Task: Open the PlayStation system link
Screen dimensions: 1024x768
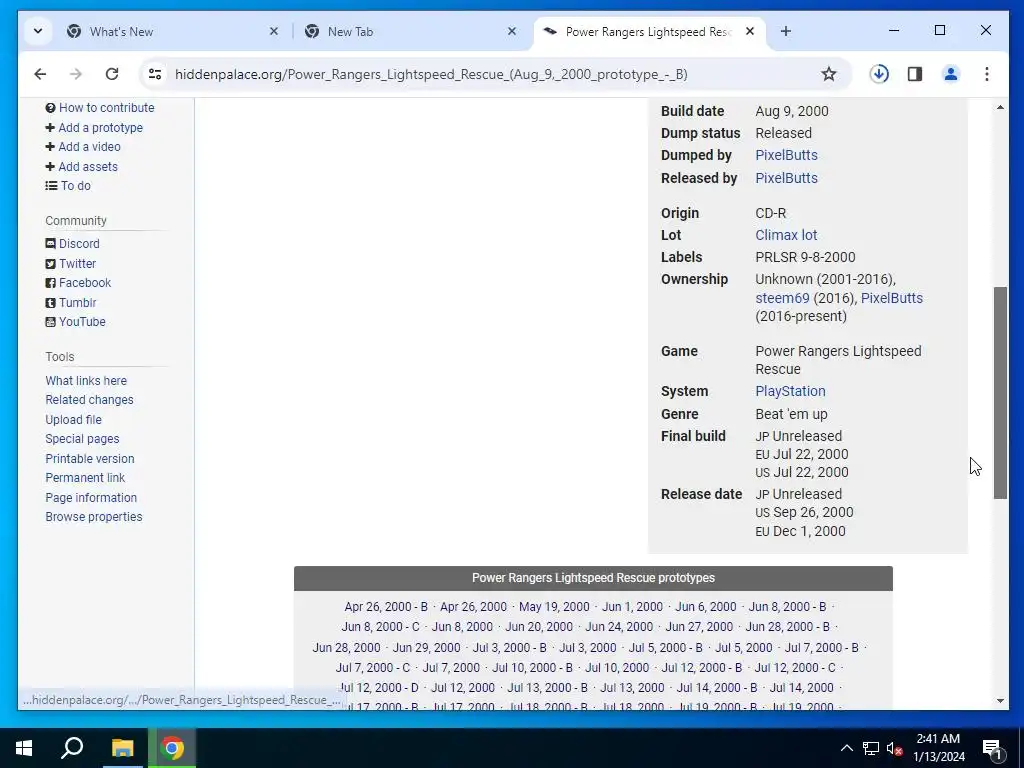Action: tap(790, 391)
